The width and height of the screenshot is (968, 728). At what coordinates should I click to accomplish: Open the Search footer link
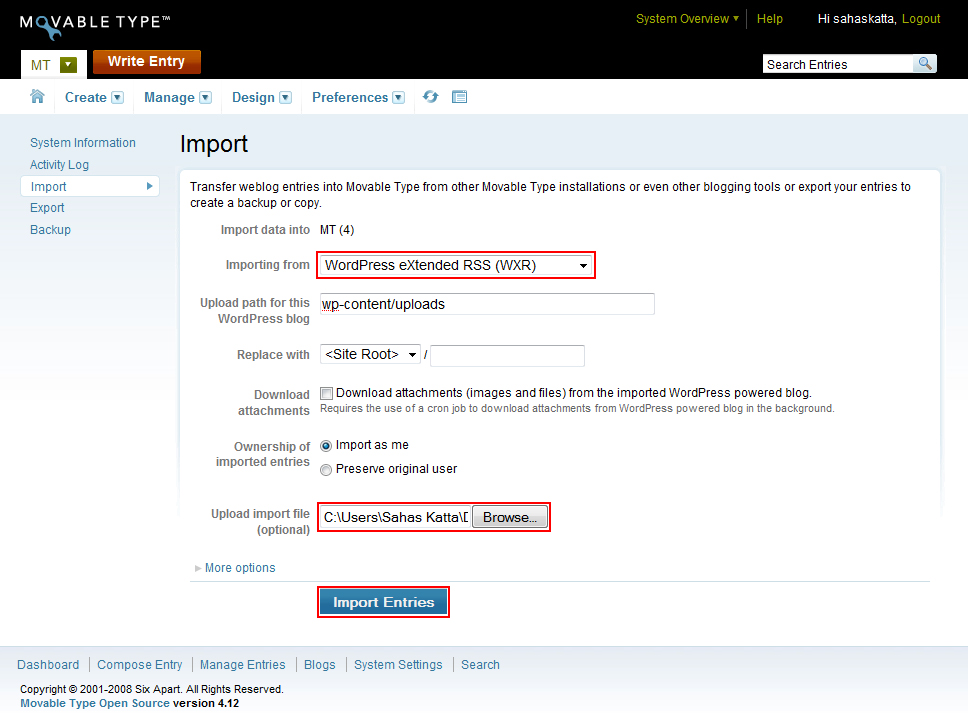tap(480, 665)
